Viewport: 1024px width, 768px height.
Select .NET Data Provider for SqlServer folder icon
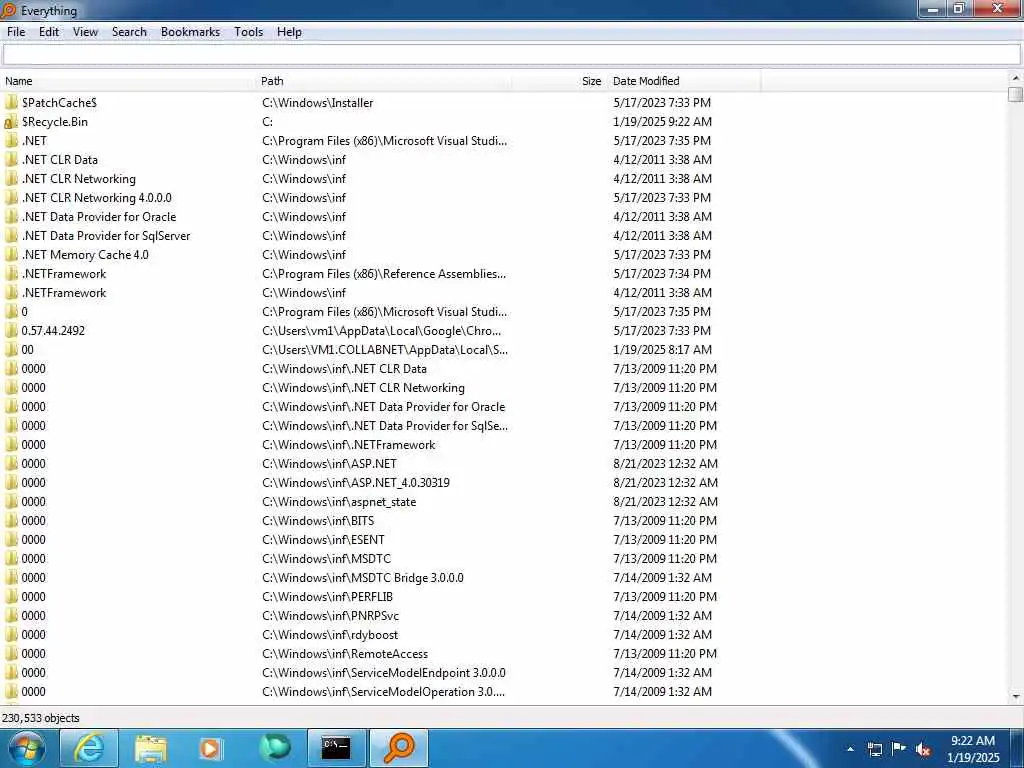[x=11, y=235]
